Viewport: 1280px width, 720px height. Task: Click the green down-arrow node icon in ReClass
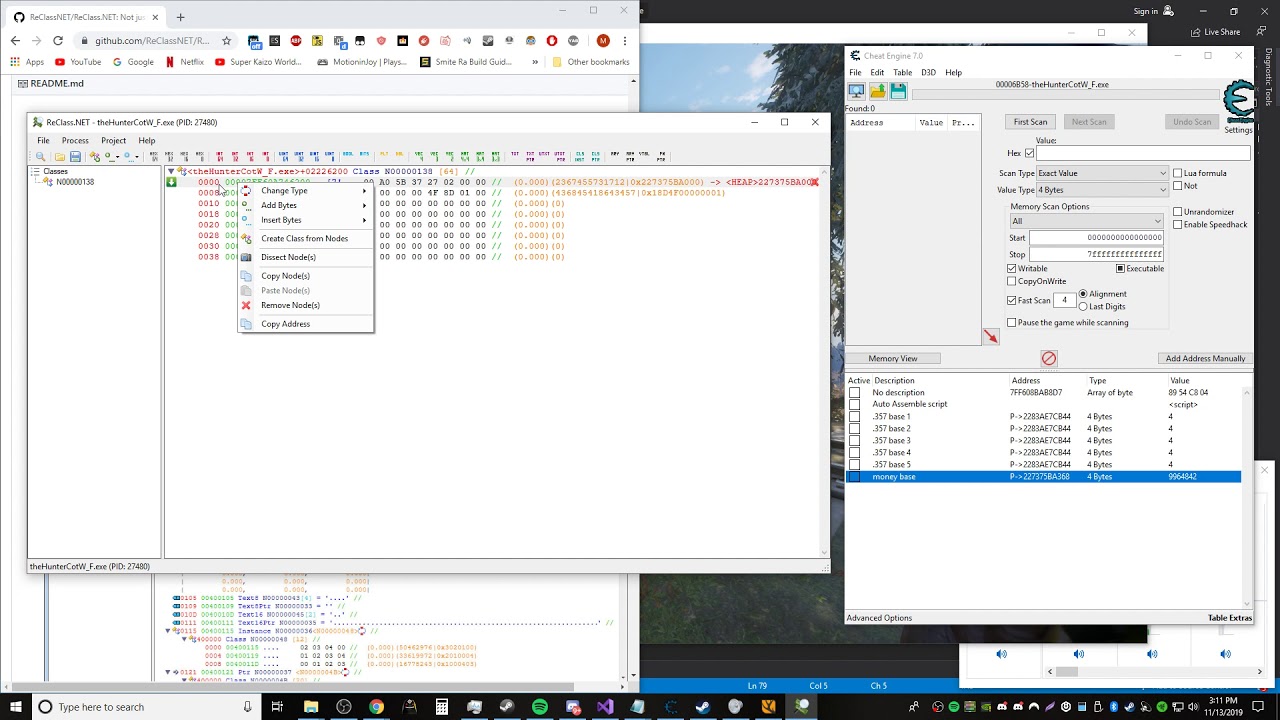[x=172, y=182]
